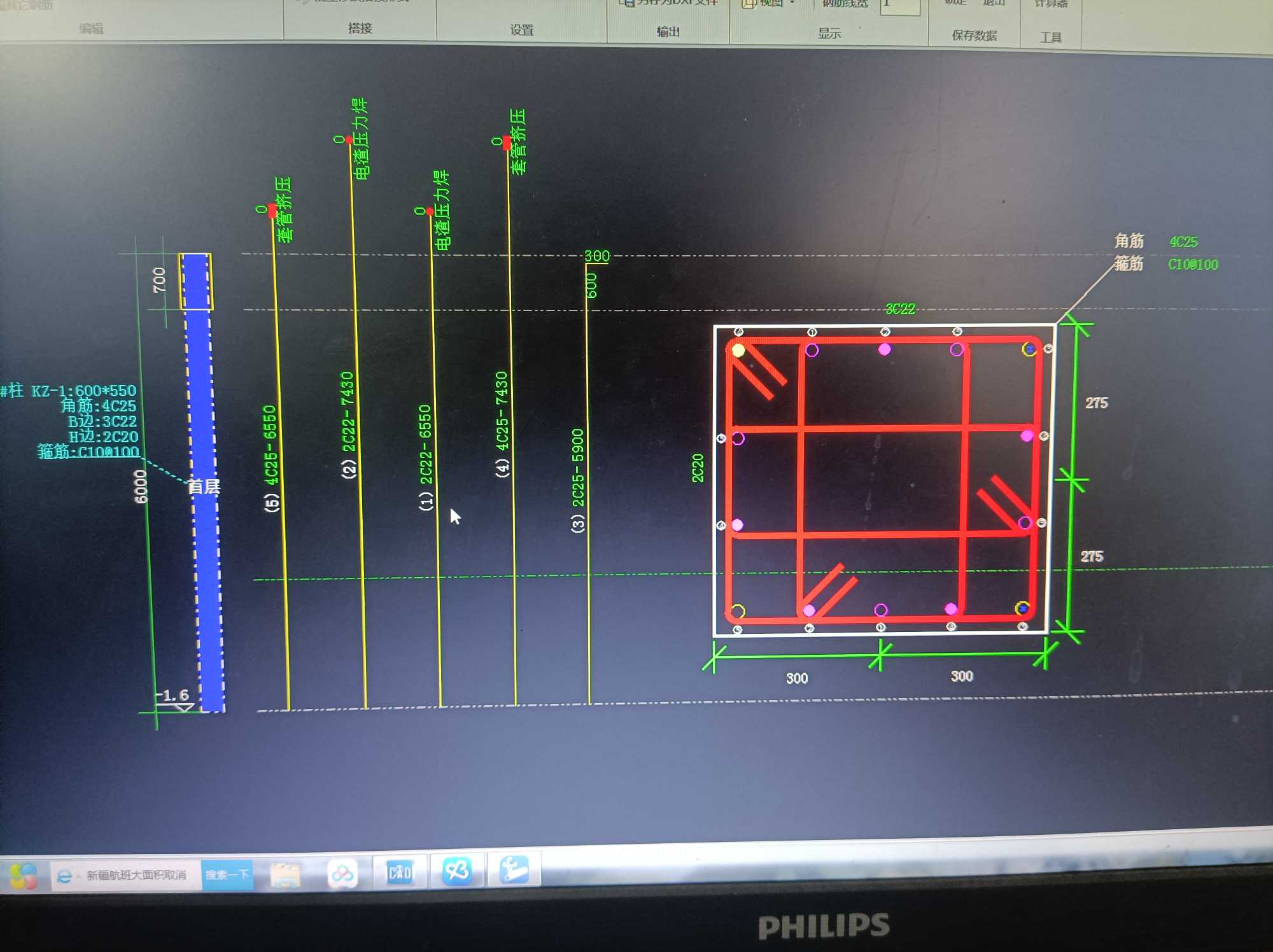
Task: Click the 300 bend dimension on bar (3)
Action: tap(597, 256)
